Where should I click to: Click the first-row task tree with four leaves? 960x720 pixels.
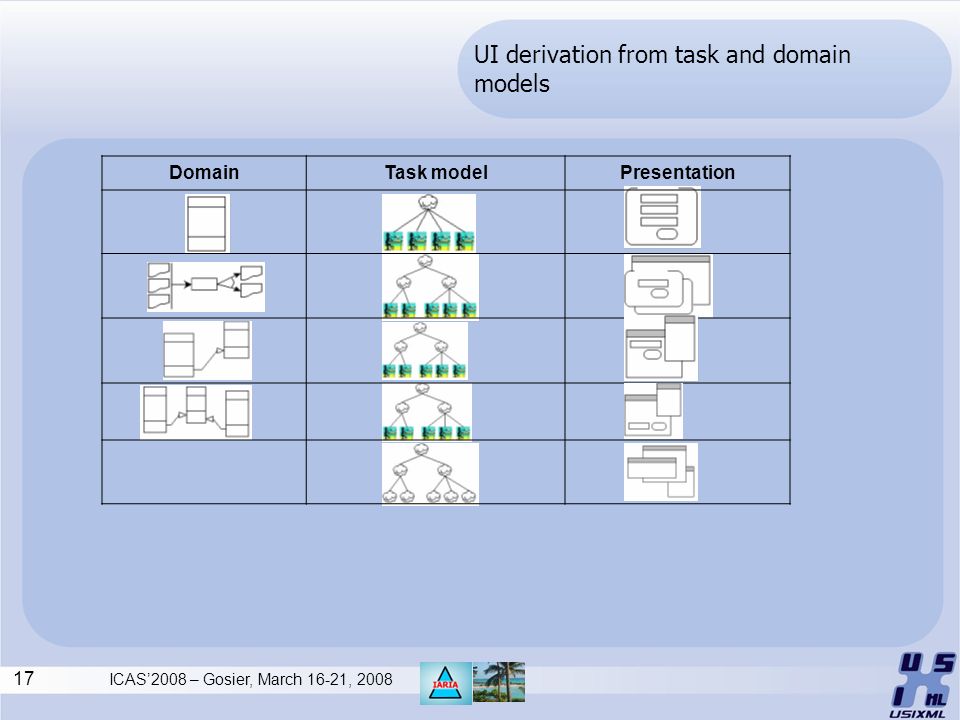429,223
